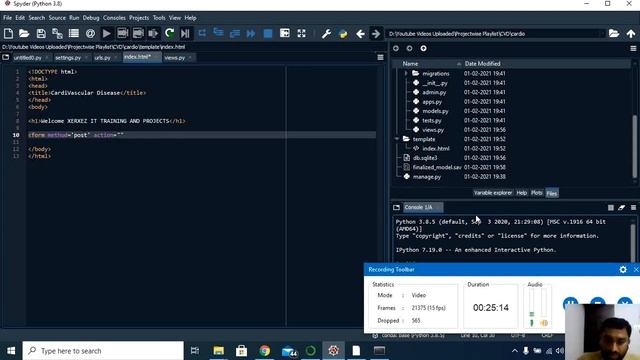The image size is (640, 360).
Task: Clear console variables with eraser icon
Action: click(x=621, y=207)
